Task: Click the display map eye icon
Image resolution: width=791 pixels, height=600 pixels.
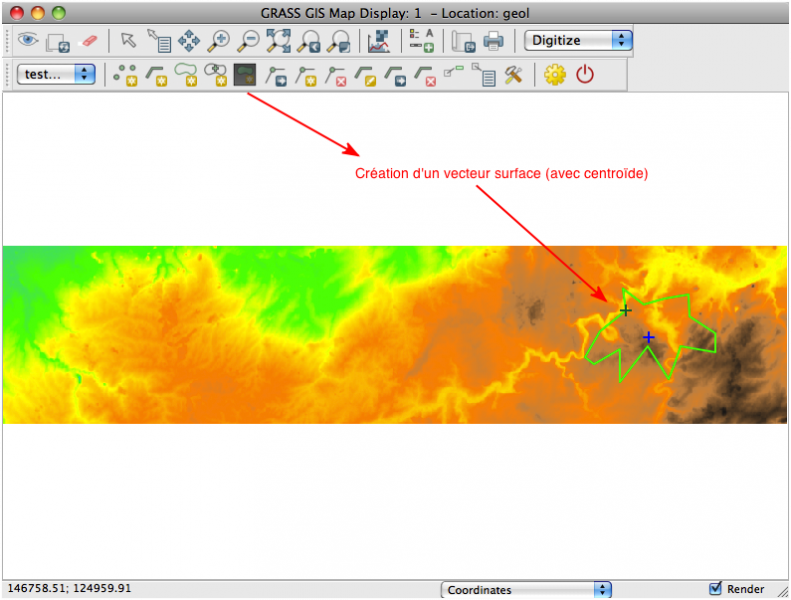Action: tap(27, 41)
